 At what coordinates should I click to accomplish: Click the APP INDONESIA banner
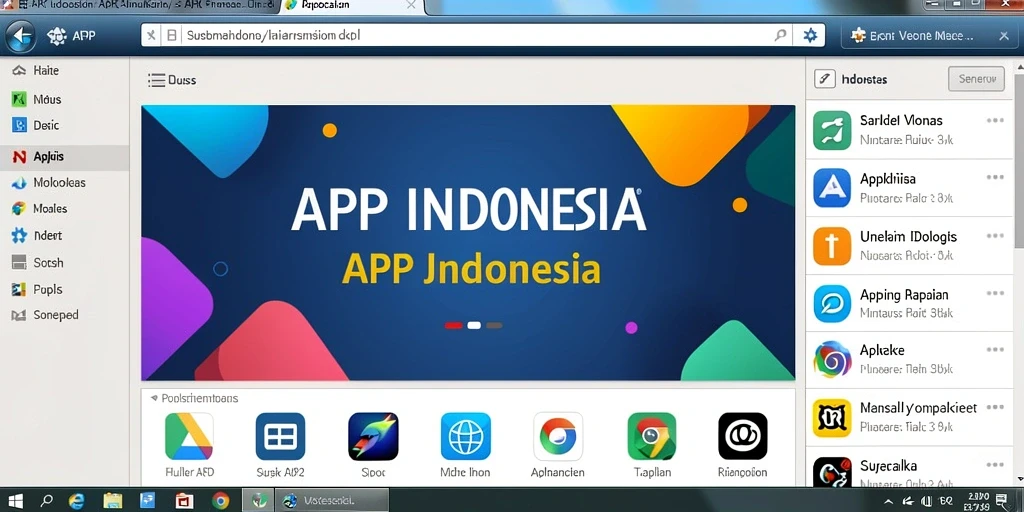pyautogui.click(x=468, y=243)
